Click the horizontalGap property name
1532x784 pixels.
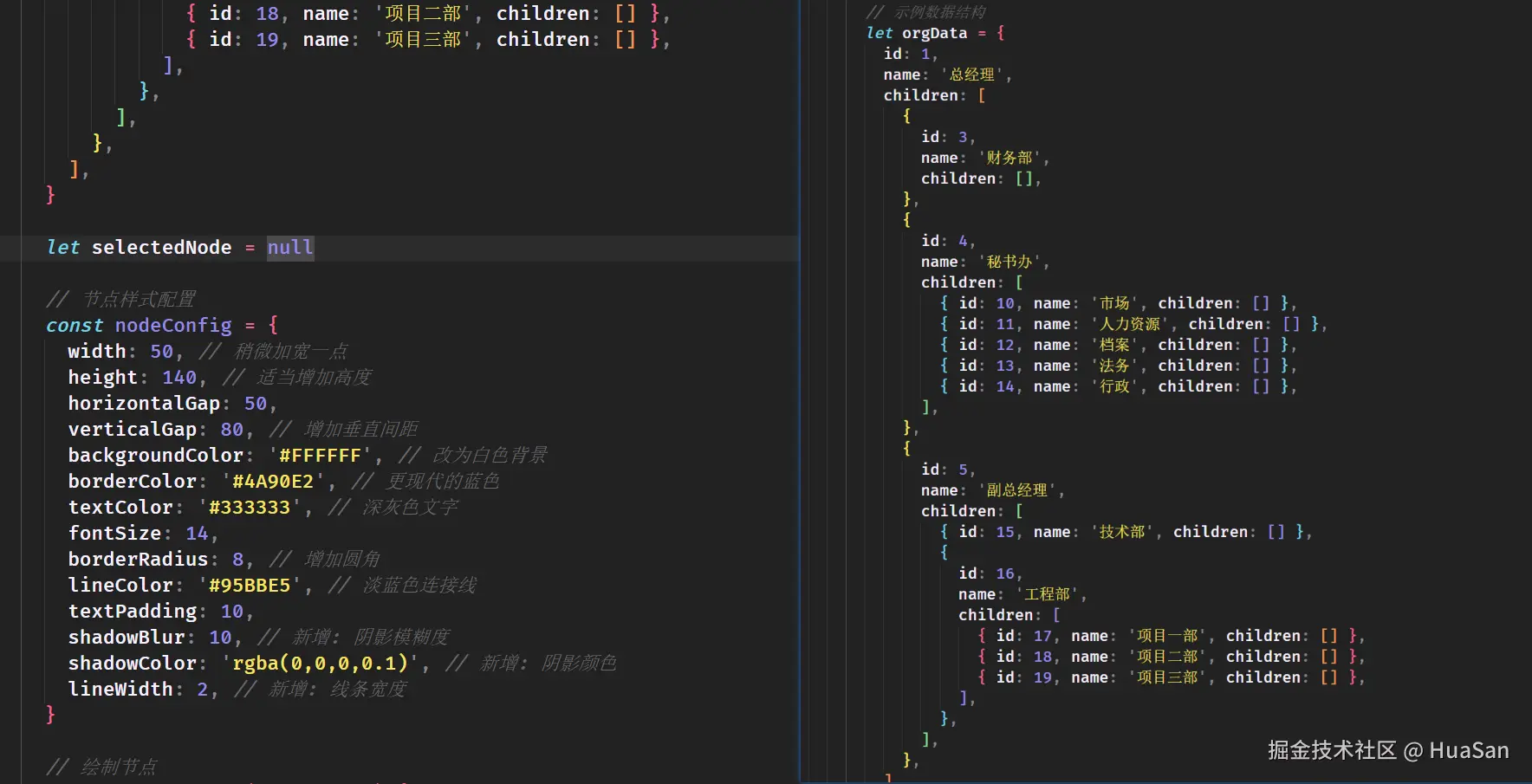click(x=144, y=404)
